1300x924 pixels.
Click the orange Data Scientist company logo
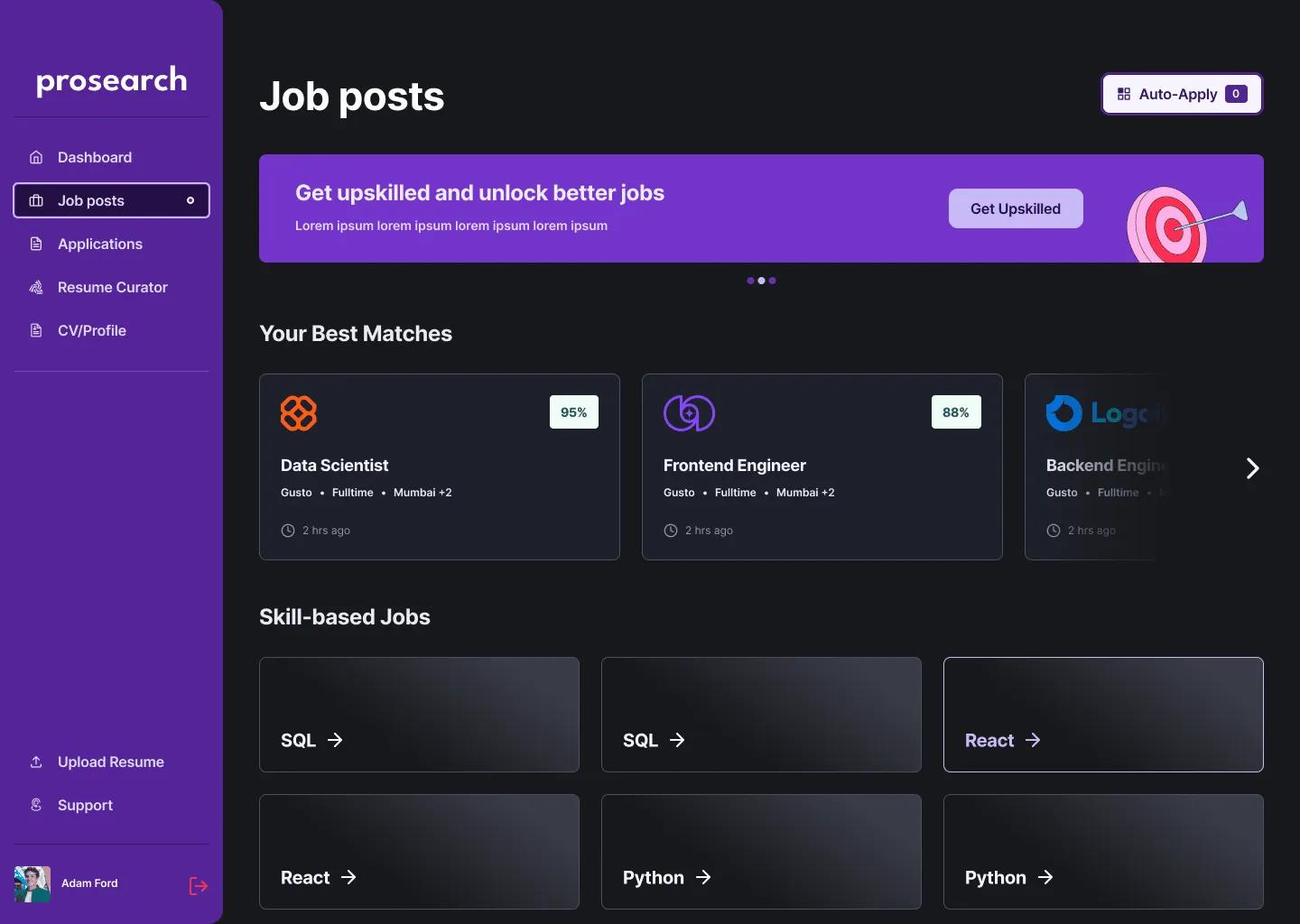pos(299,413)
